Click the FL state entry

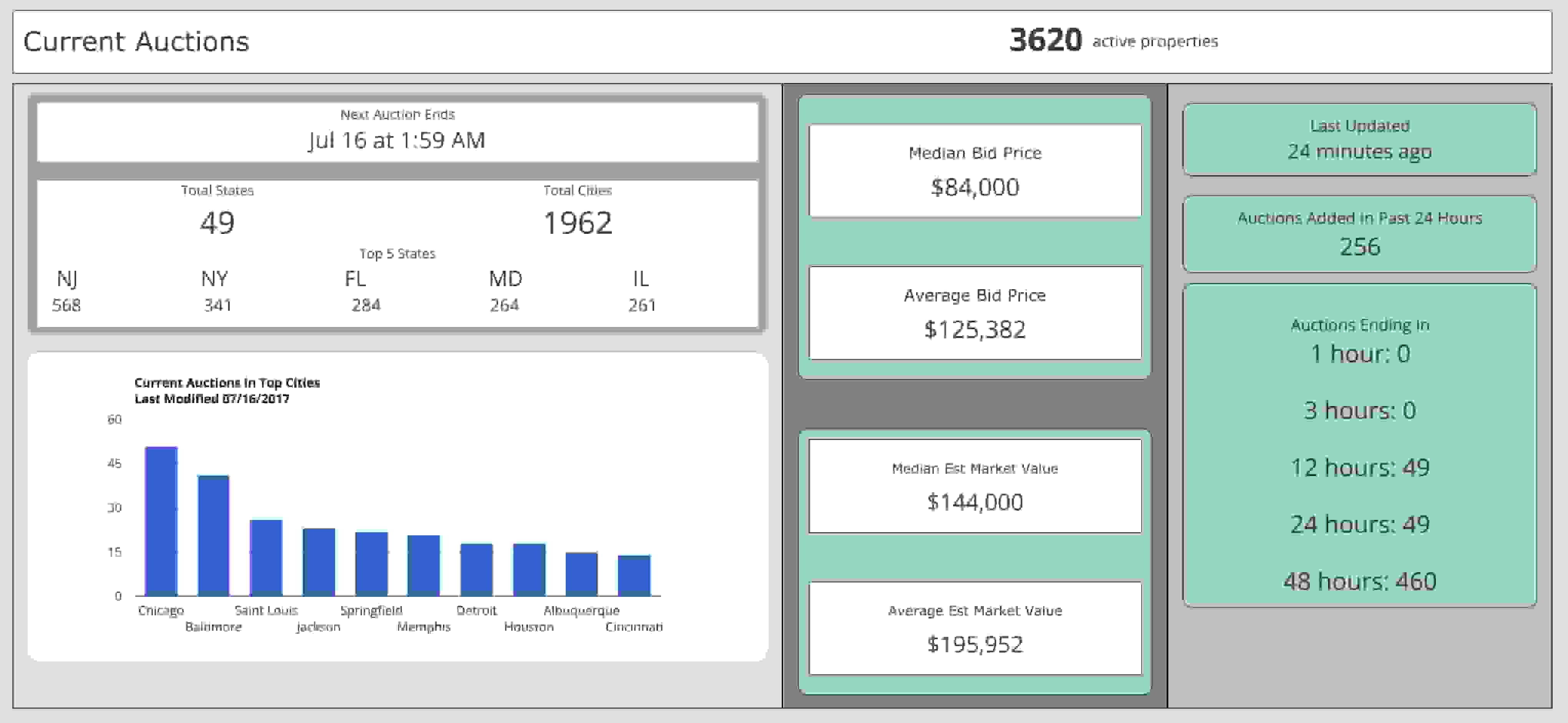tap(355, 279)
